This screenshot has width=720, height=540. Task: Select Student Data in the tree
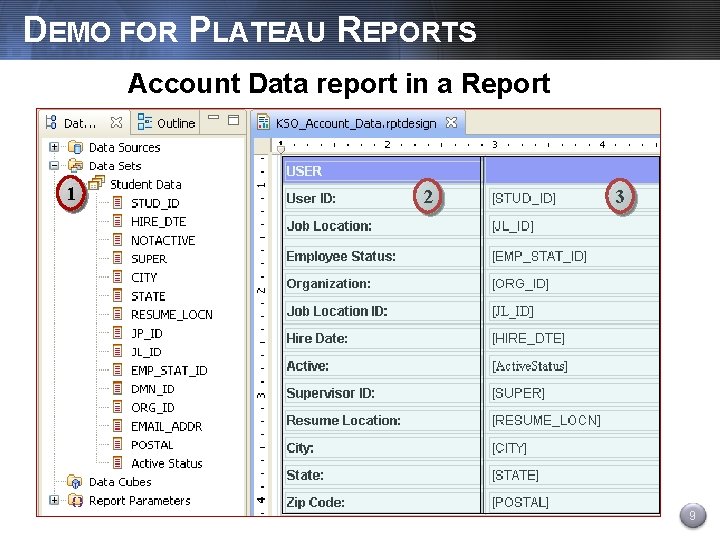(x=146, y=185)
